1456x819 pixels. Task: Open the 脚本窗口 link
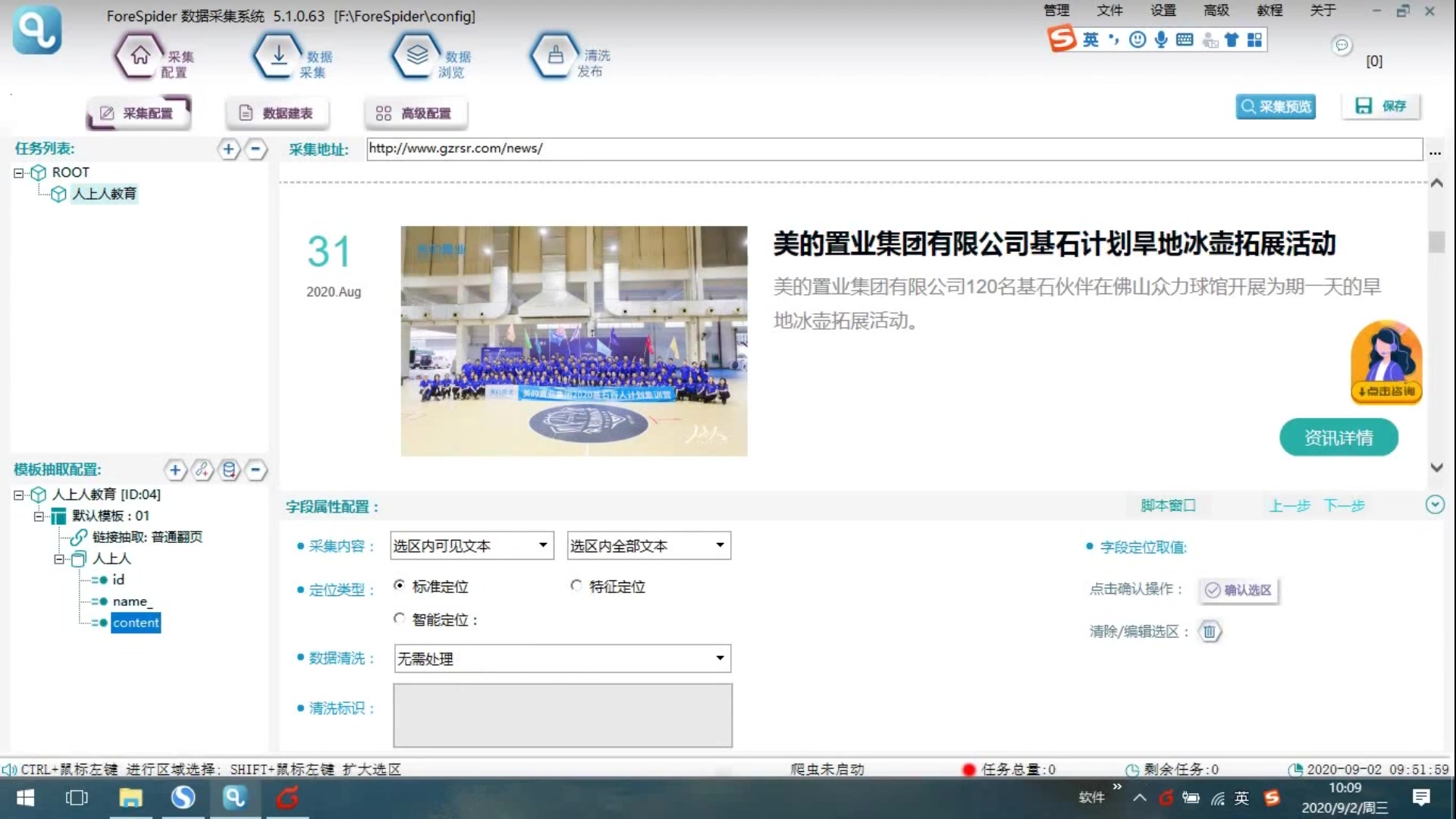(1168, 505)
